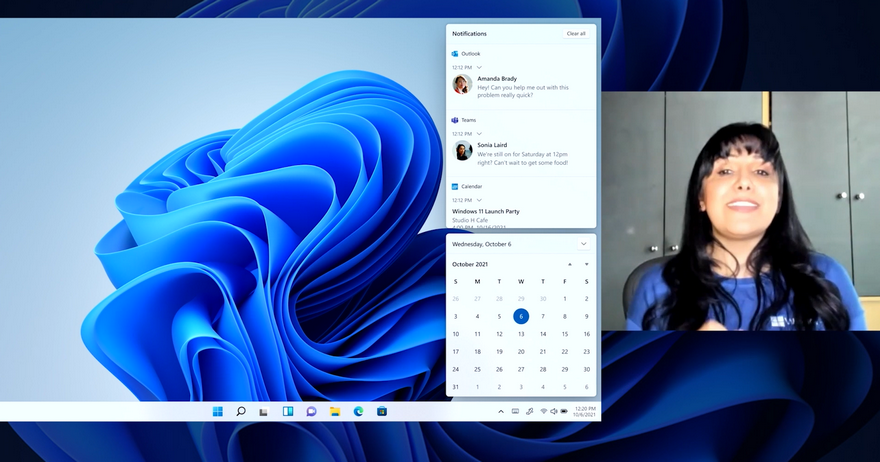Image resolution: width=880 pixels, height=462 pixels.
Task: Select October 16 in the calendar
Action: point(586,334)
